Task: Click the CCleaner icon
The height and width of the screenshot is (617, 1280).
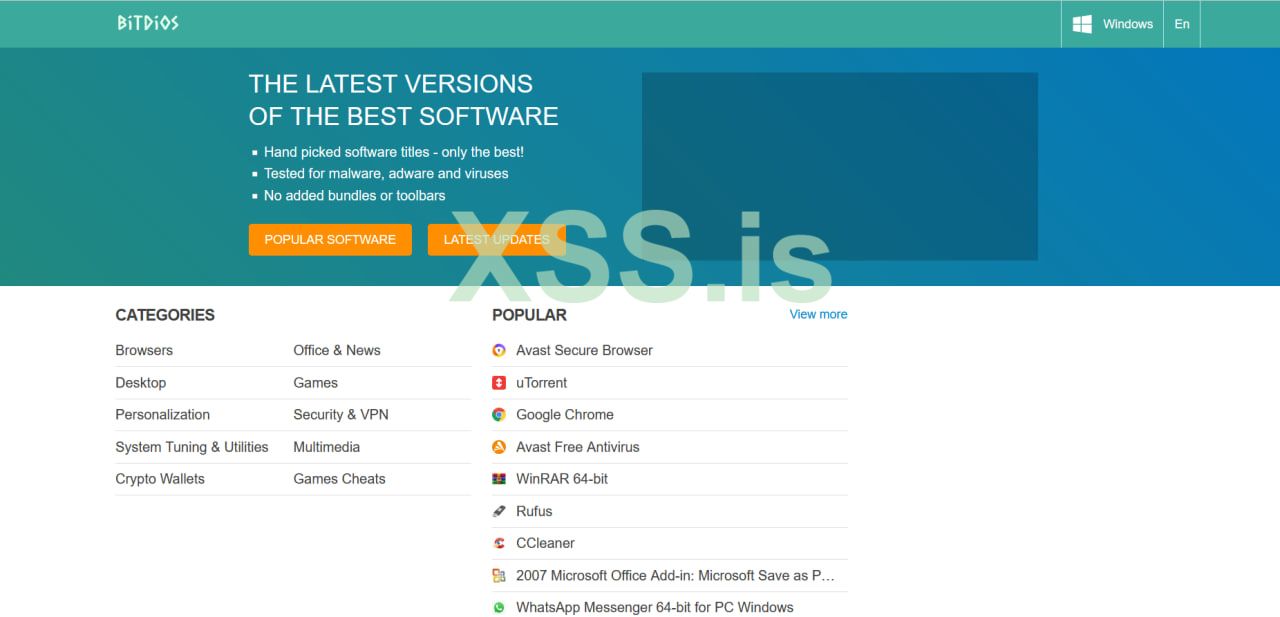Action: (499, 543)
